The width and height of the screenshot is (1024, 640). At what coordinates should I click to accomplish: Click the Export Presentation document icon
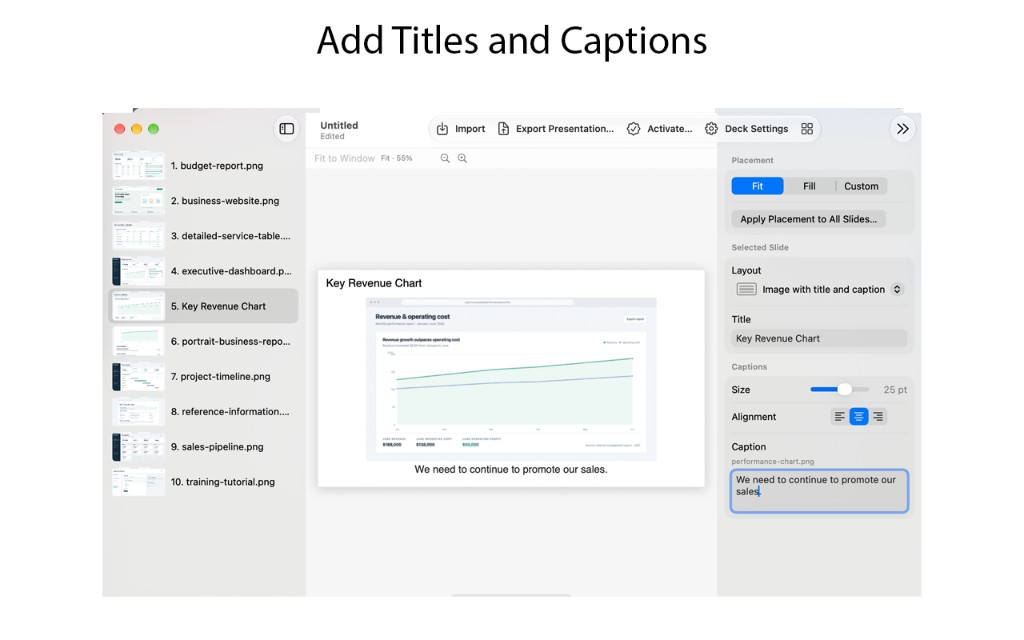pos(503,129)
